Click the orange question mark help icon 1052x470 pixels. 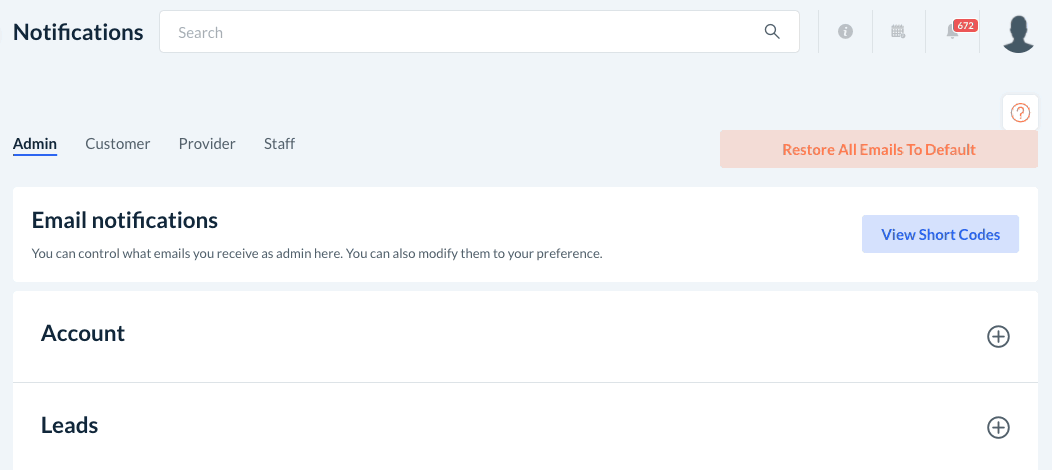tap(1020, 113)
